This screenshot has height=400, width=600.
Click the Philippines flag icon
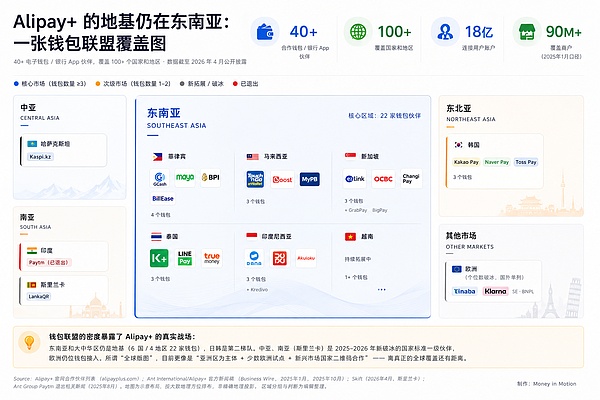(x=157, y=157)
